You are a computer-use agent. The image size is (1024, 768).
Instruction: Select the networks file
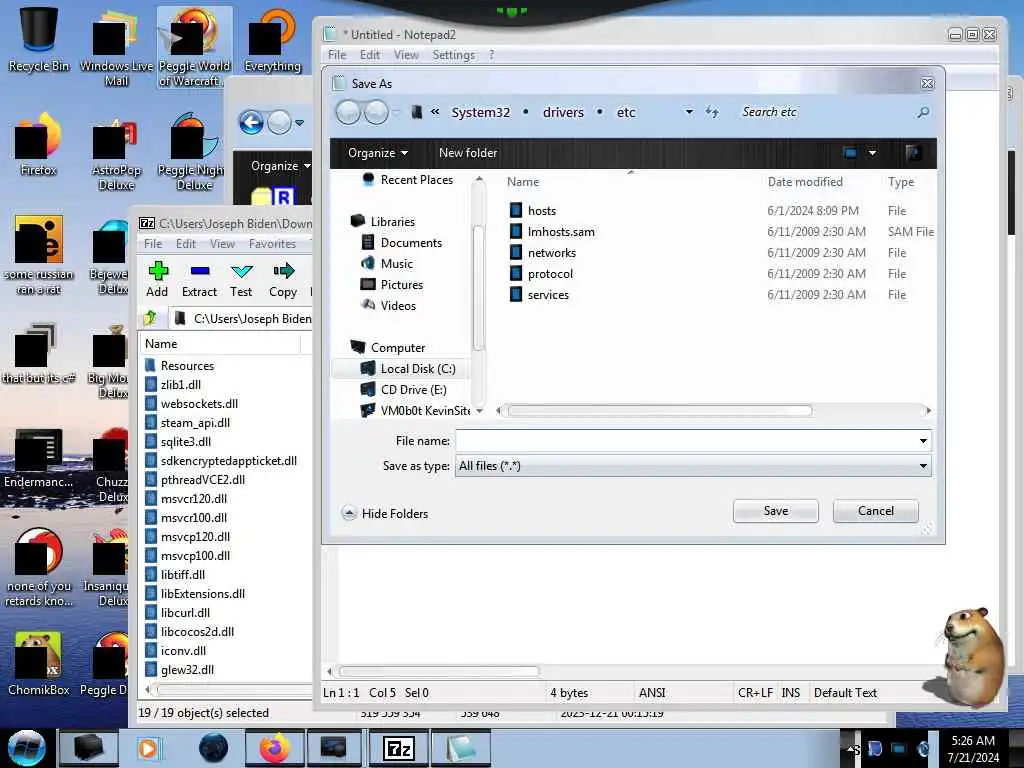[x=551, y=252]
